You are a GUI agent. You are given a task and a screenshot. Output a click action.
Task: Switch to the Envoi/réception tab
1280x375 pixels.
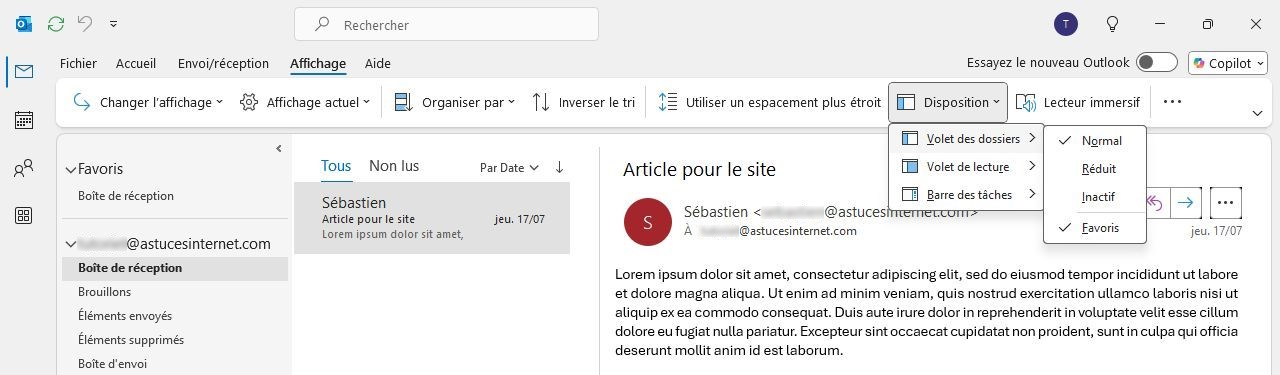(x=223, y=63)
